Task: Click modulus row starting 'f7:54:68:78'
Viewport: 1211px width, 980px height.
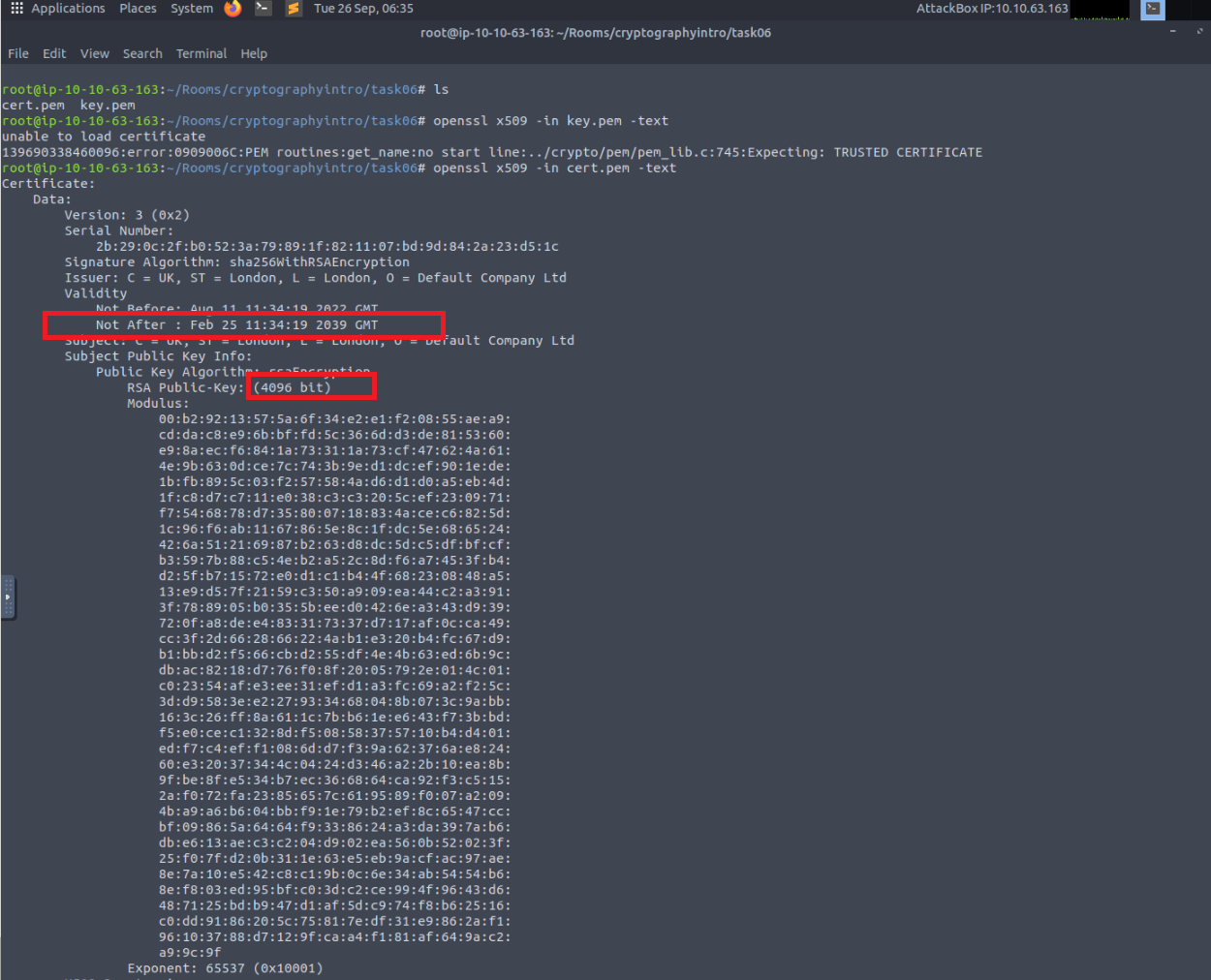Action: [335, 513]
